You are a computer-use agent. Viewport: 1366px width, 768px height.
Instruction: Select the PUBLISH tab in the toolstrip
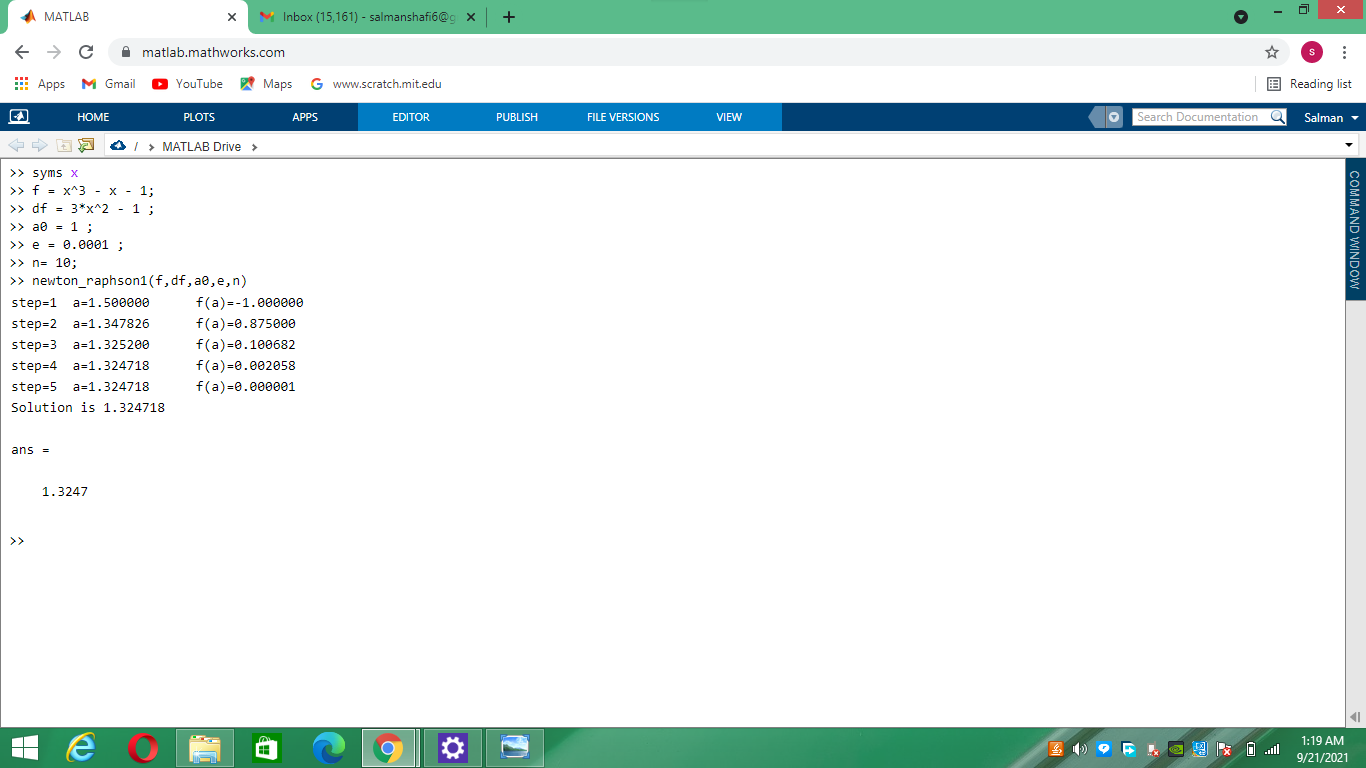tap(516, 117)
